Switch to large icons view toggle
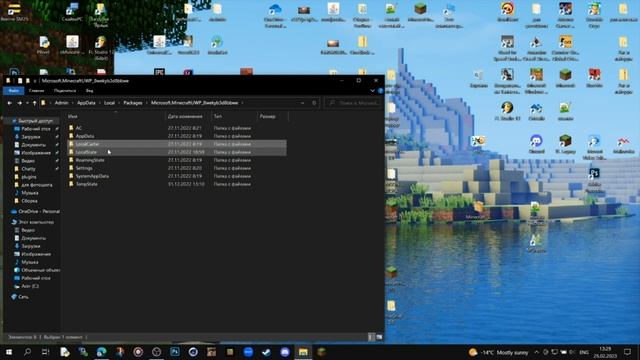The width and height of the screenshot is (640, 360). click(379, 337)
